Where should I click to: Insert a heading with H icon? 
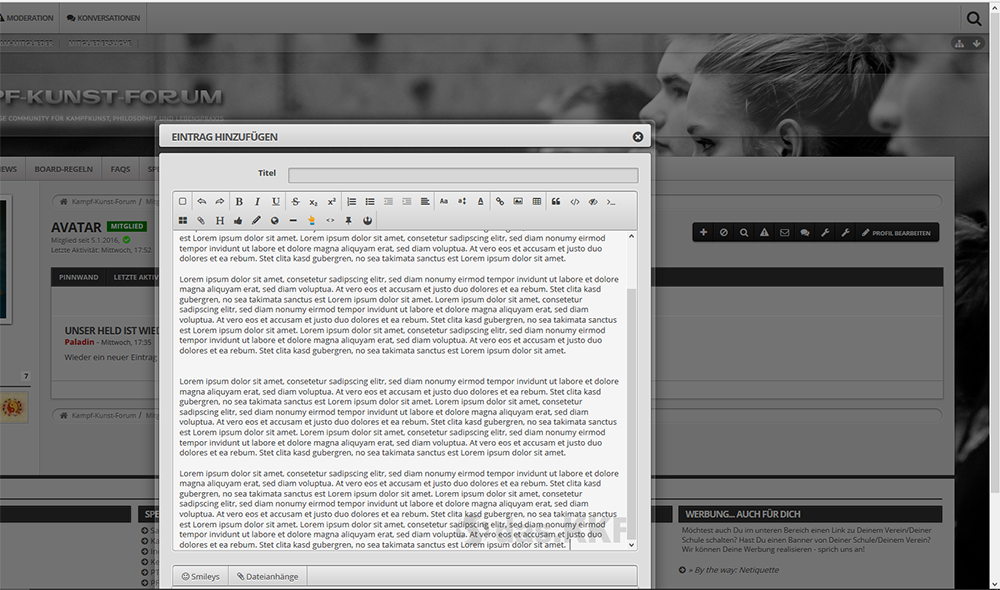point(219,221)
